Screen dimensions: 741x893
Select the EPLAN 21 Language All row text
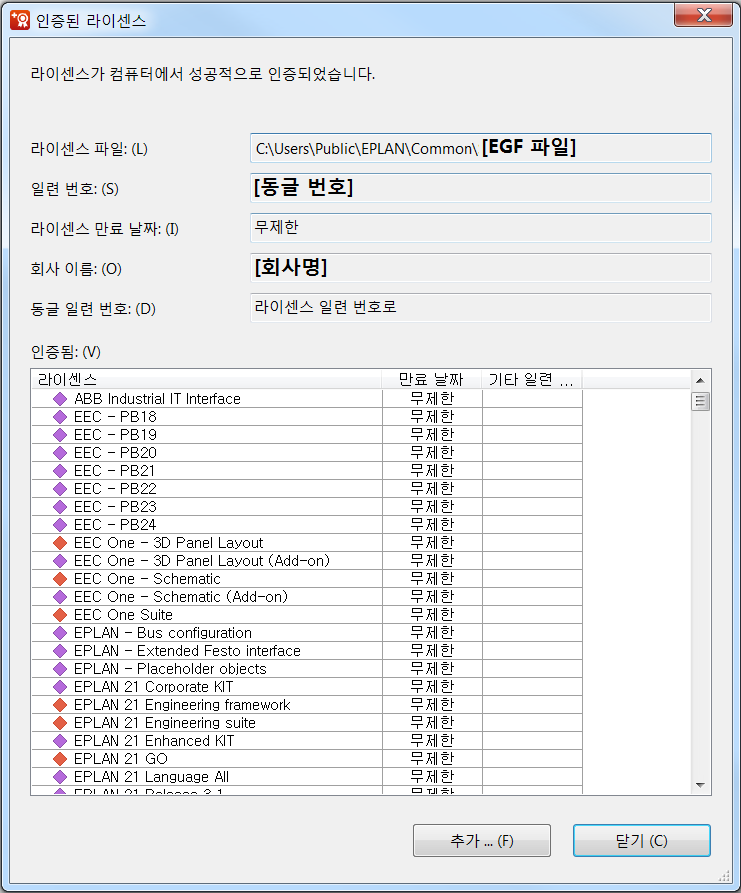(x=152, y=777)
